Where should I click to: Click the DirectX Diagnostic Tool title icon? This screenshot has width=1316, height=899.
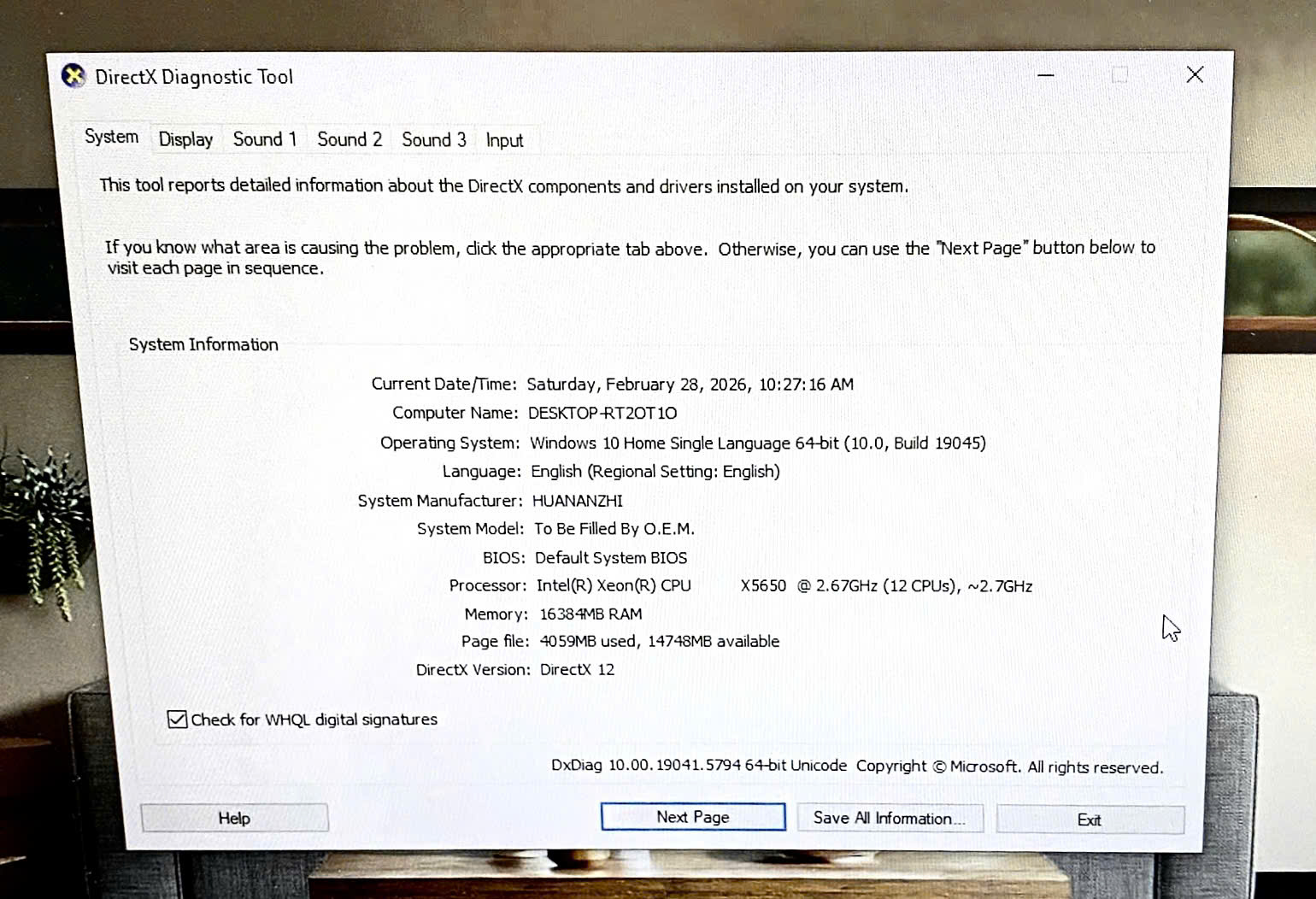click(73, 76)
